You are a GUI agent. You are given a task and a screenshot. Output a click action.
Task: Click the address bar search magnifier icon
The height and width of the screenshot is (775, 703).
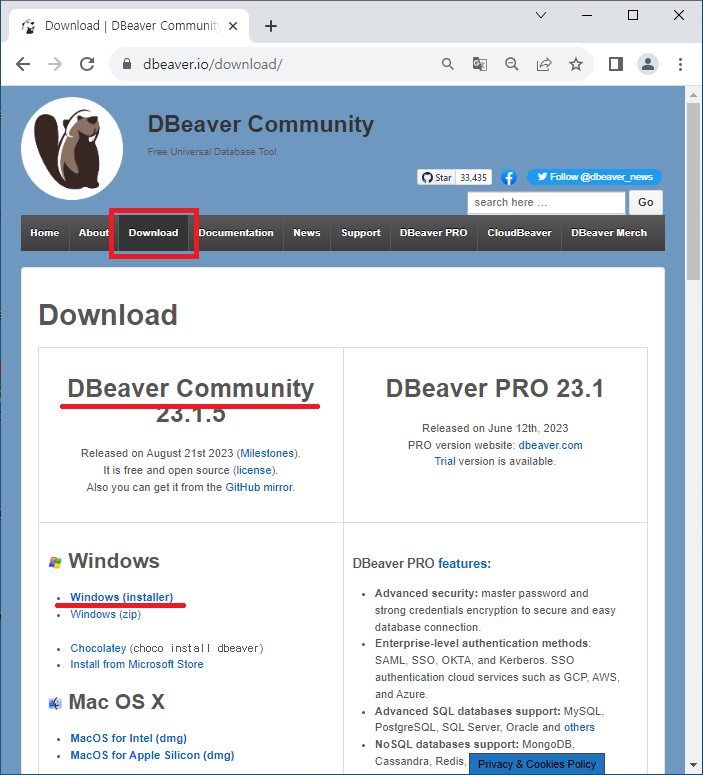[x=447, y=64]
